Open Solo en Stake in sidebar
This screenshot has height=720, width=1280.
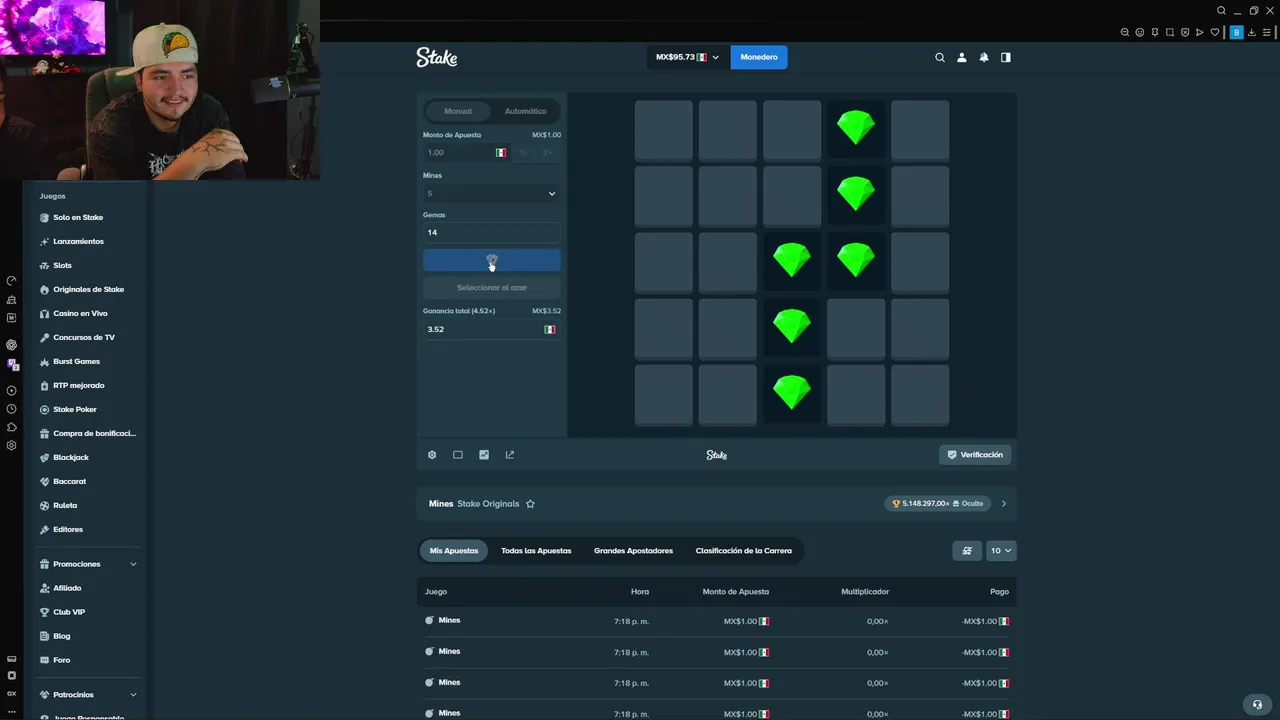tap(78, 217)
